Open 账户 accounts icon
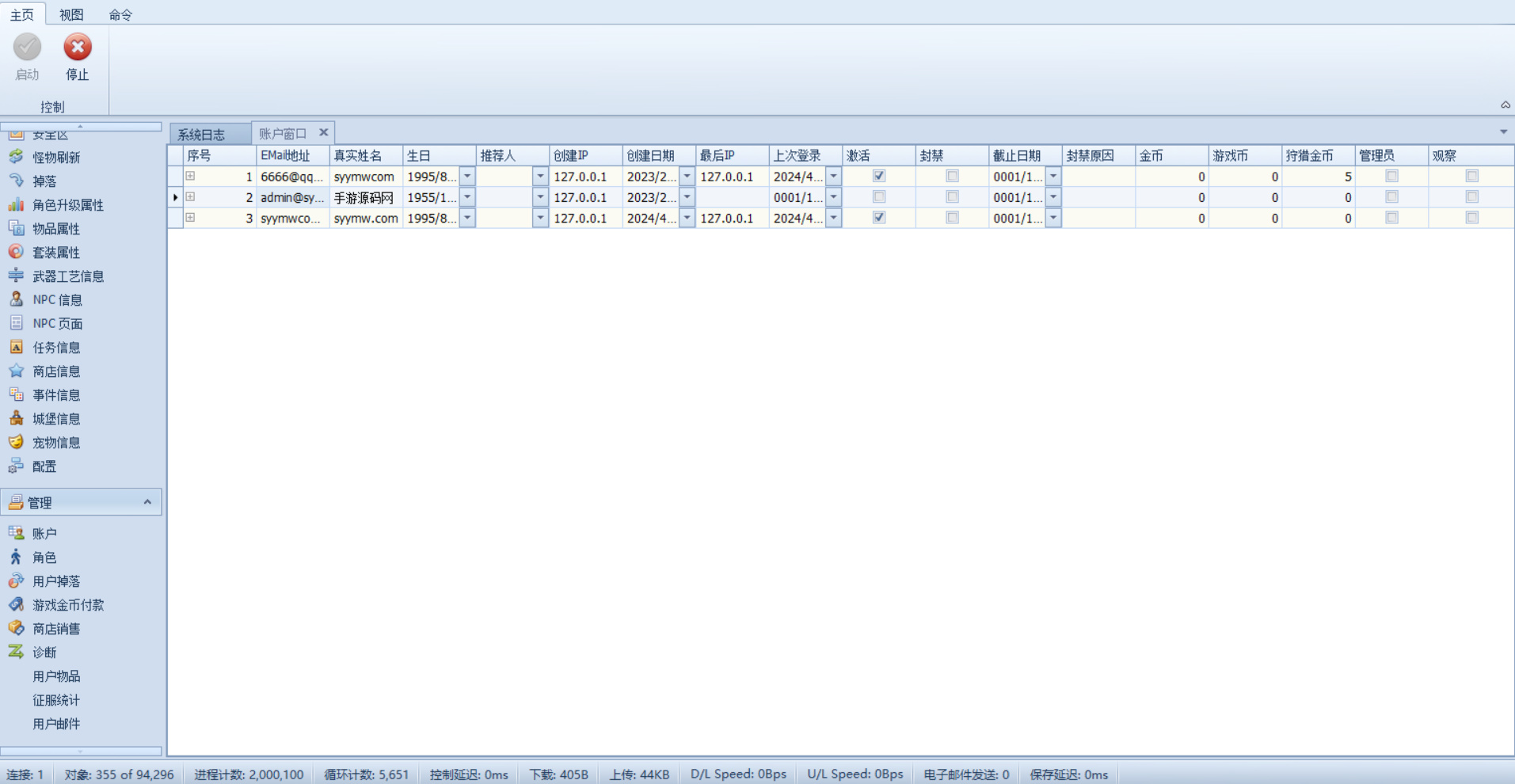1515x784 pixels. [16, 533]
